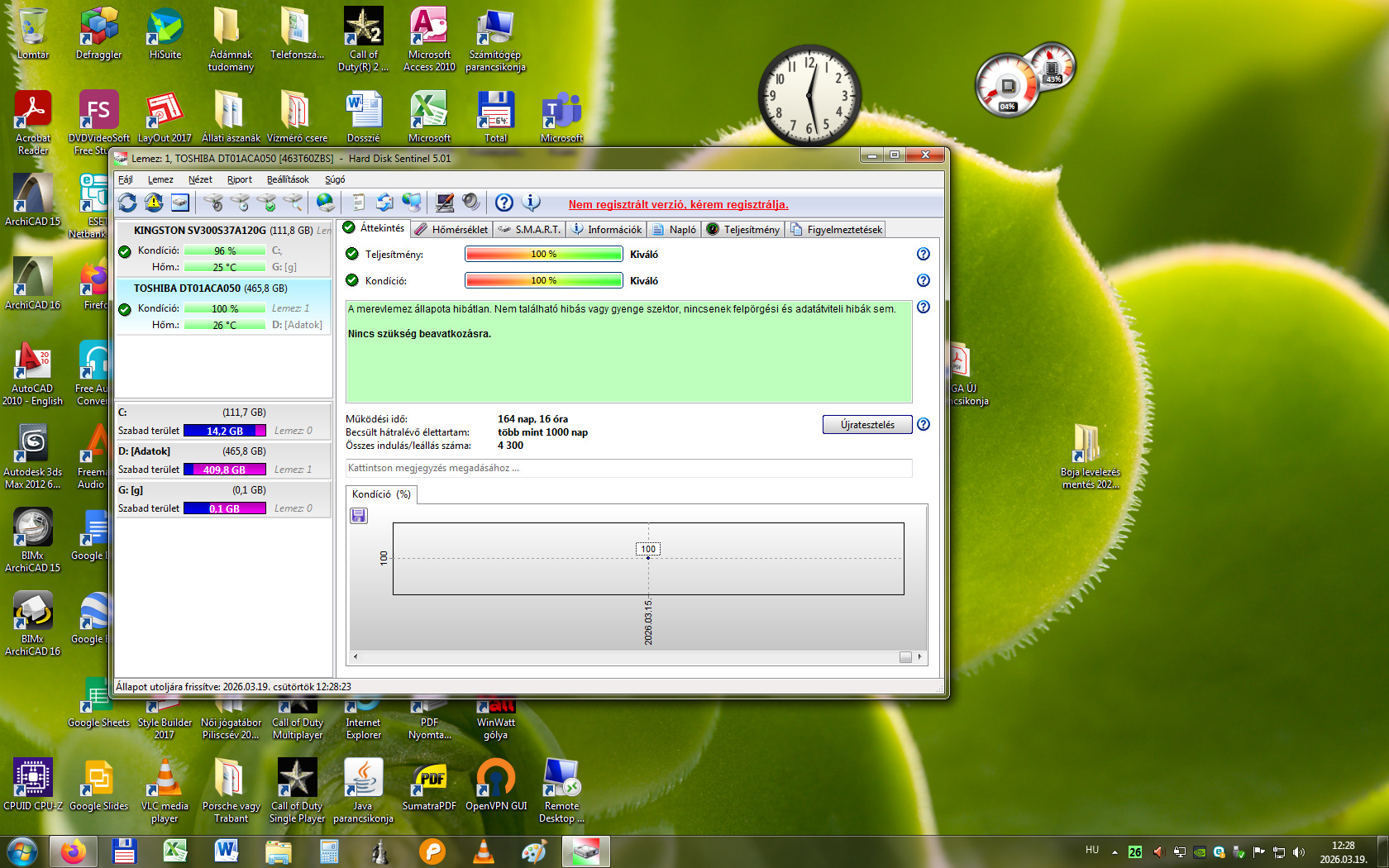1389x868 pixels.
Task: Open the Riport menu
Action: click(240, 179)
